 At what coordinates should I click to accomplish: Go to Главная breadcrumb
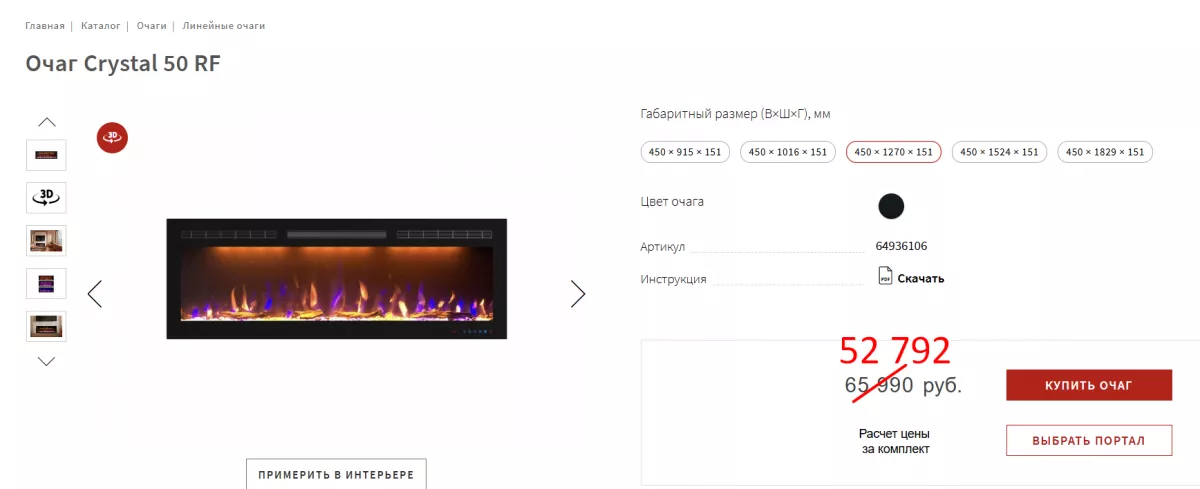[x=45, y=25]
